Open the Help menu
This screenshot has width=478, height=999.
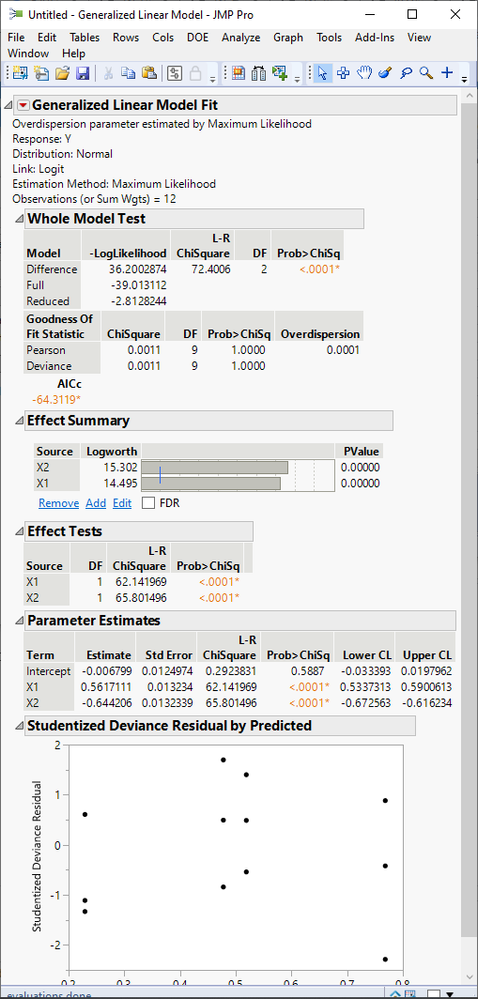(x=74, y=54)
